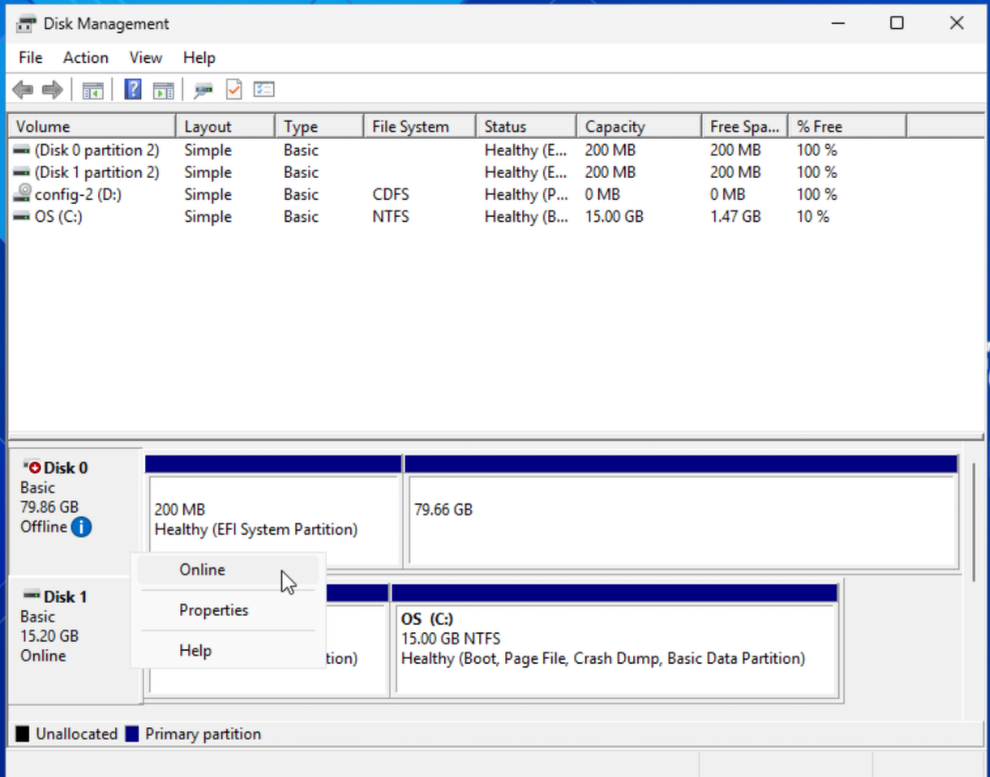Viewport: 990px width, 777px height.
Task: Select the 79.66 GB unallocated region
Action: (682, 509)
